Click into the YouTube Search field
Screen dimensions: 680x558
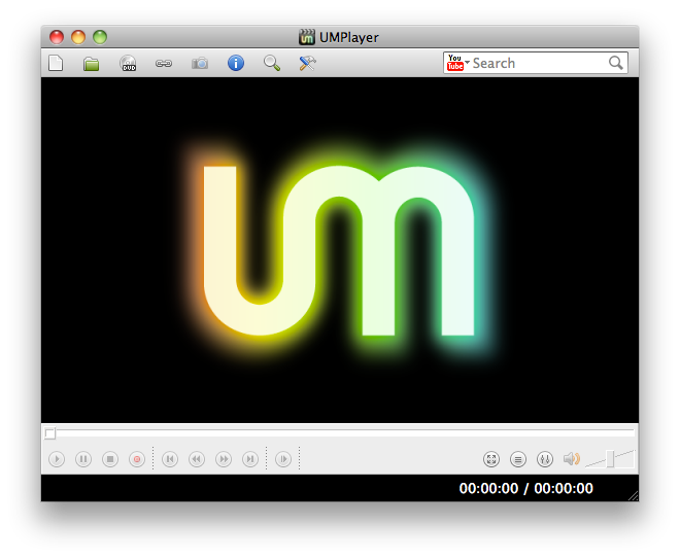click(538, 63)
